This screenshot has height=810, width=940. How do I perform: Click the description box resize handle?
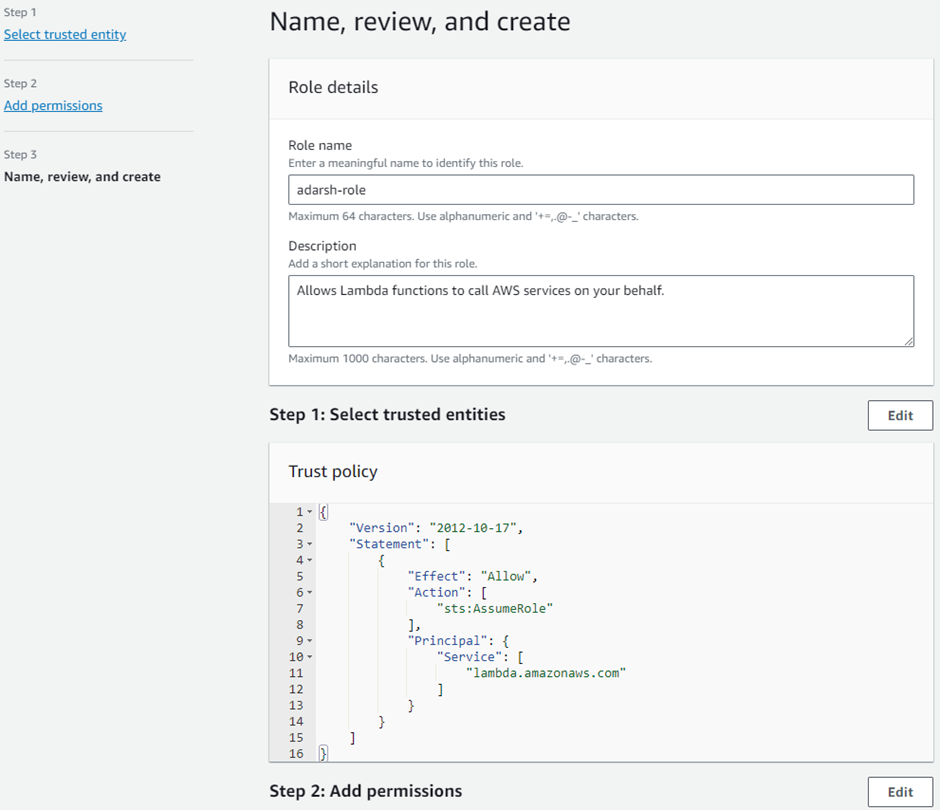[908, 342]
